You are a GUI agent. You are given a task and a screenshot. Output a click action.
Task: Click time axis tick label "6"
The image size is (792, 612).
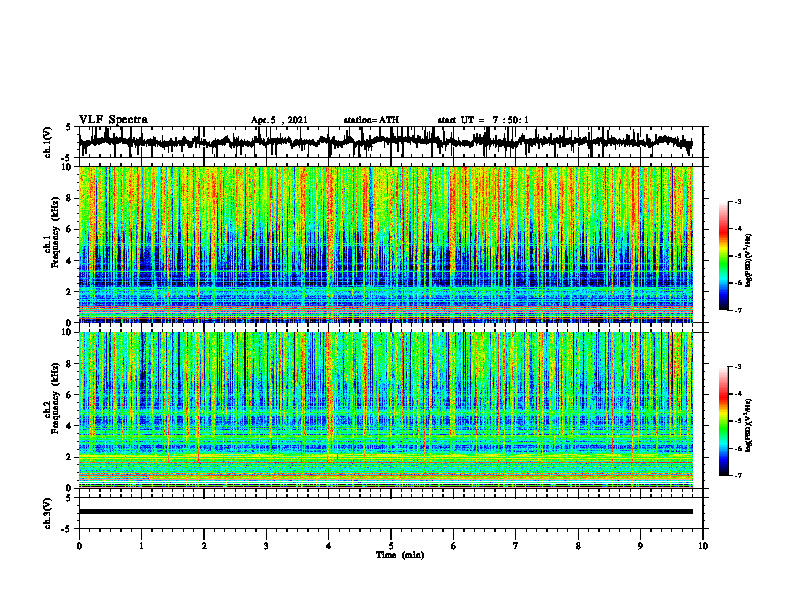coord(453,546)
